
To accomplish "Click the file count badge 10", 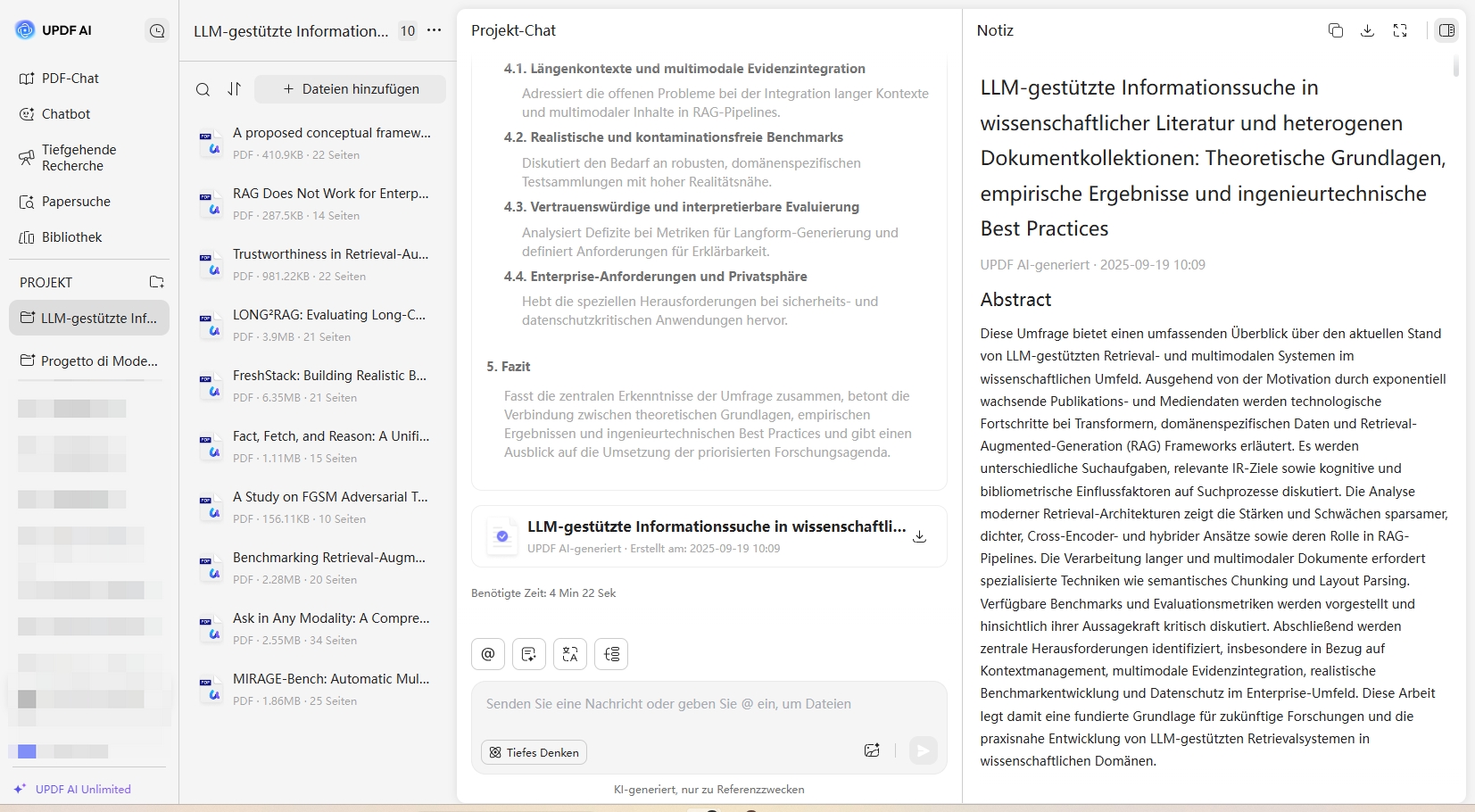I will point(408,30).
